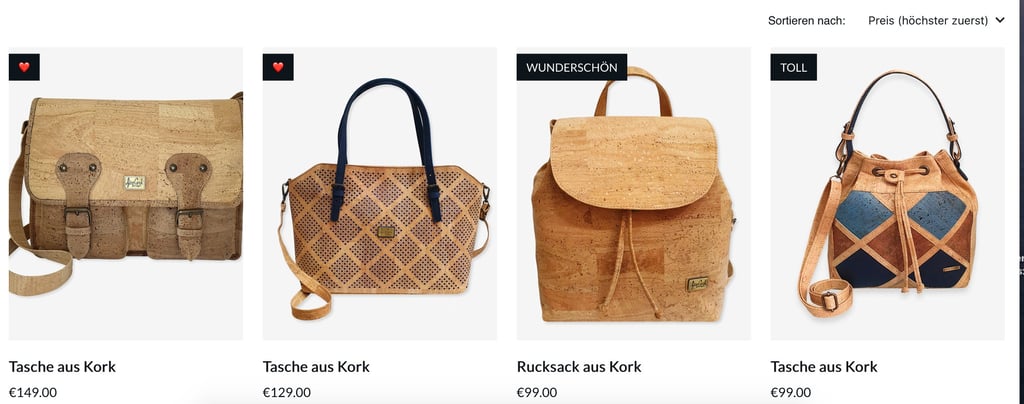Open the cork messenger bag image

point(126,194)
